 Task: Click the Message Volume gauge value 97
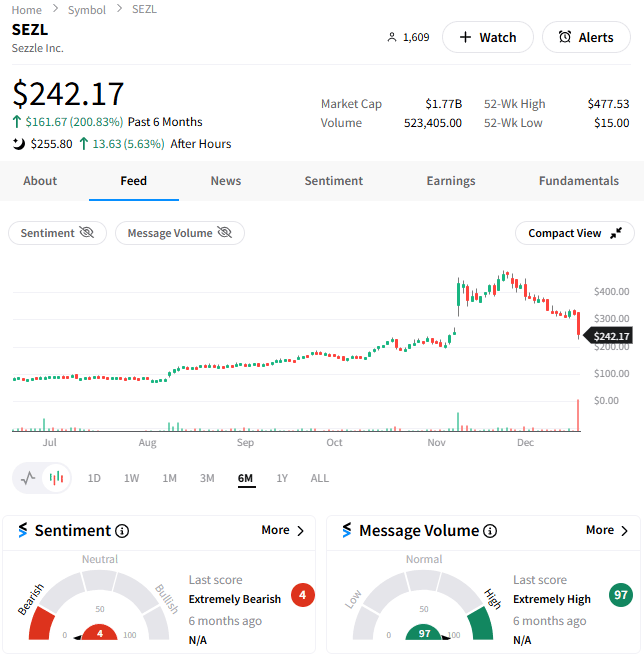[x=424, y=633]
